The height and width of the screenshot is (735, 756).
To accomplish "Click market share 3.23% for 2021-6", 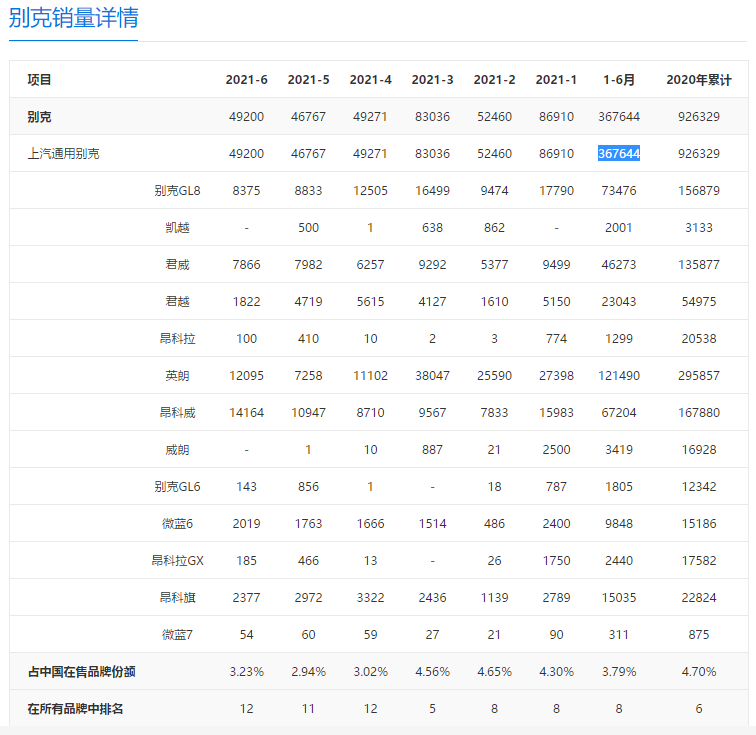I will (246, 672).
